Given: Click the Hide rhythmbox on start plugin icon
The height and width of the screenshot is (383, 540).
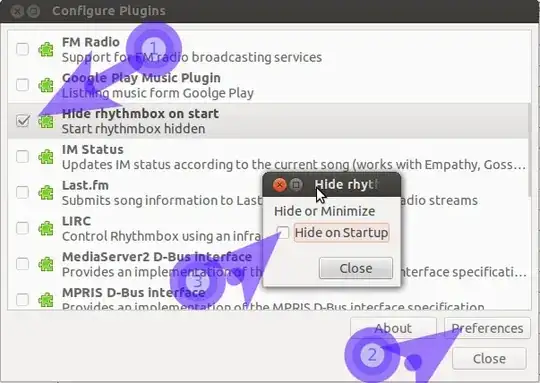Looking at the screenshot, I should point(46,121).
